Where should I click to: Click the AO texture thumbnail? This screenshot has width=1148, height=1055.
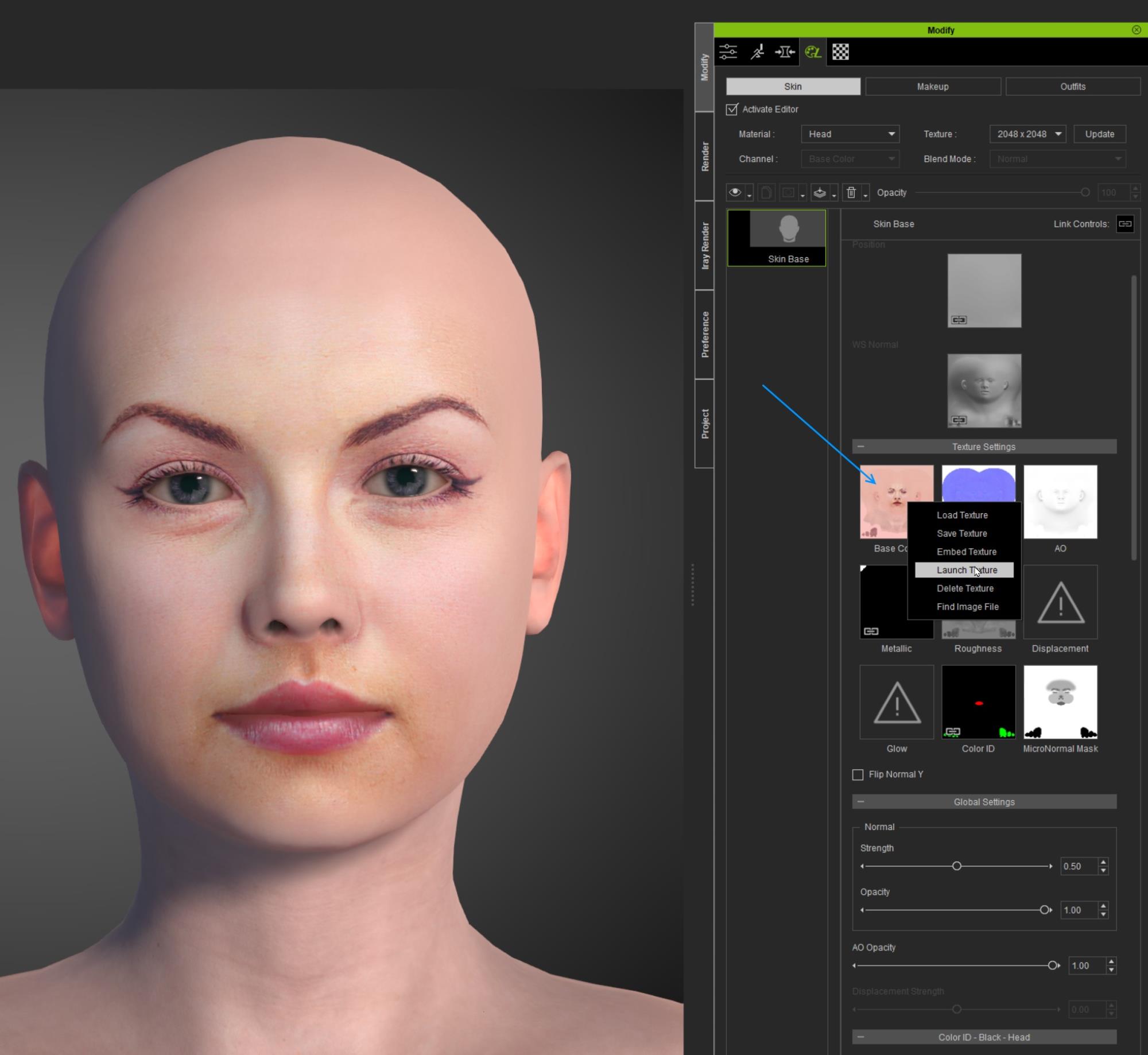(1061, 502)
